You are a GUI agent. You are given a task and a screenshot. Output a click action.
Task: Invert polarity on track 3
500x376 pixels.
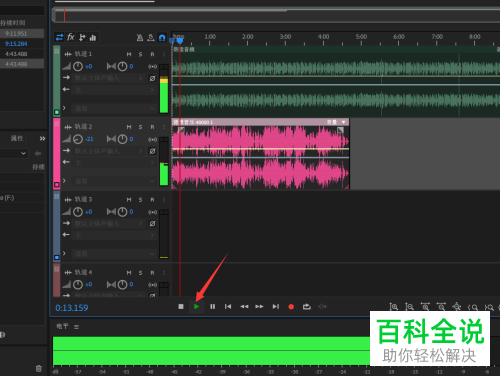coord(152,224)
